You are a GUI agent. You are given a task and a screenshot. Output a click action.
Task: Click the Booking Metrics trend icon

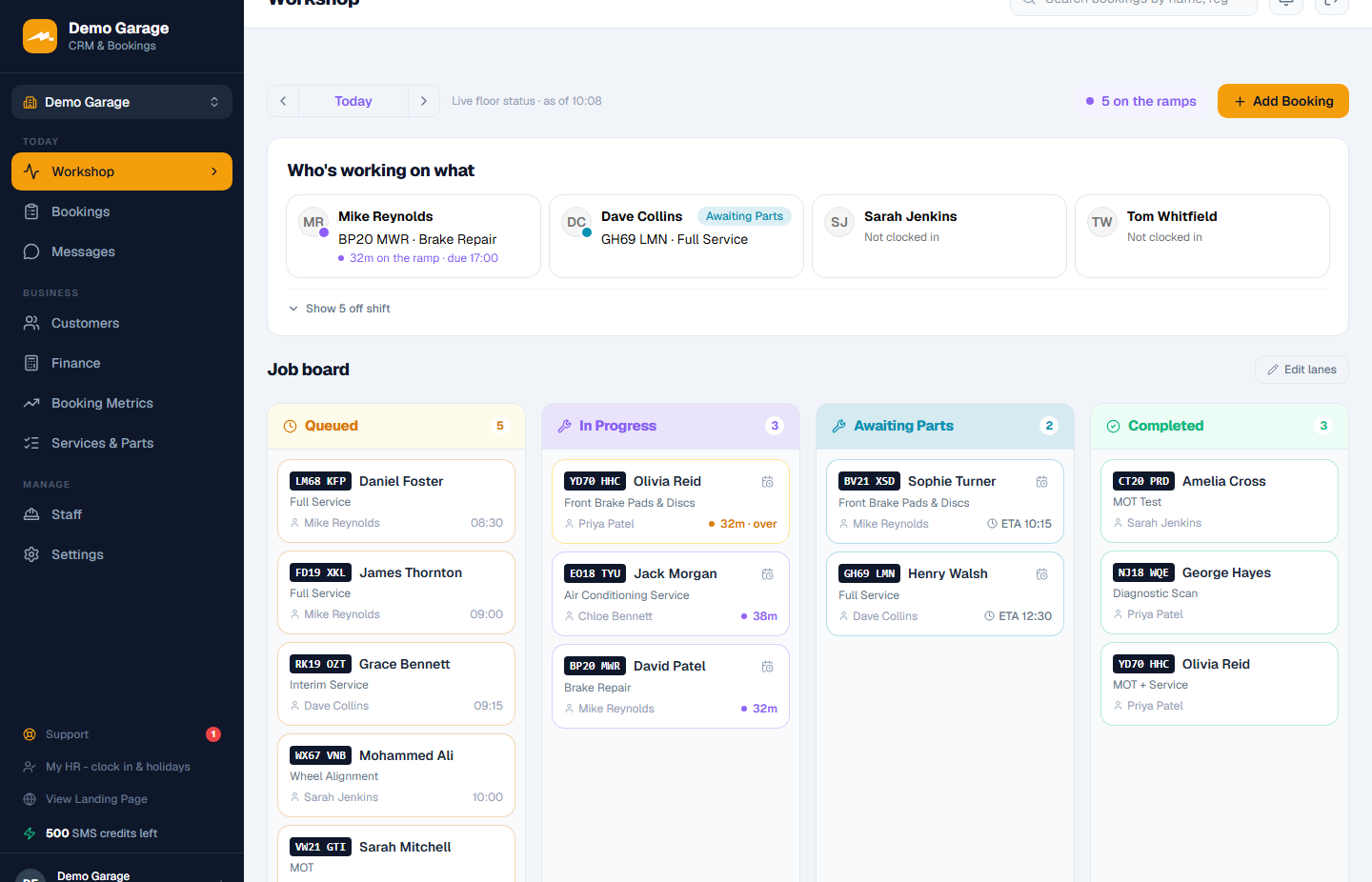coord(31,403)
